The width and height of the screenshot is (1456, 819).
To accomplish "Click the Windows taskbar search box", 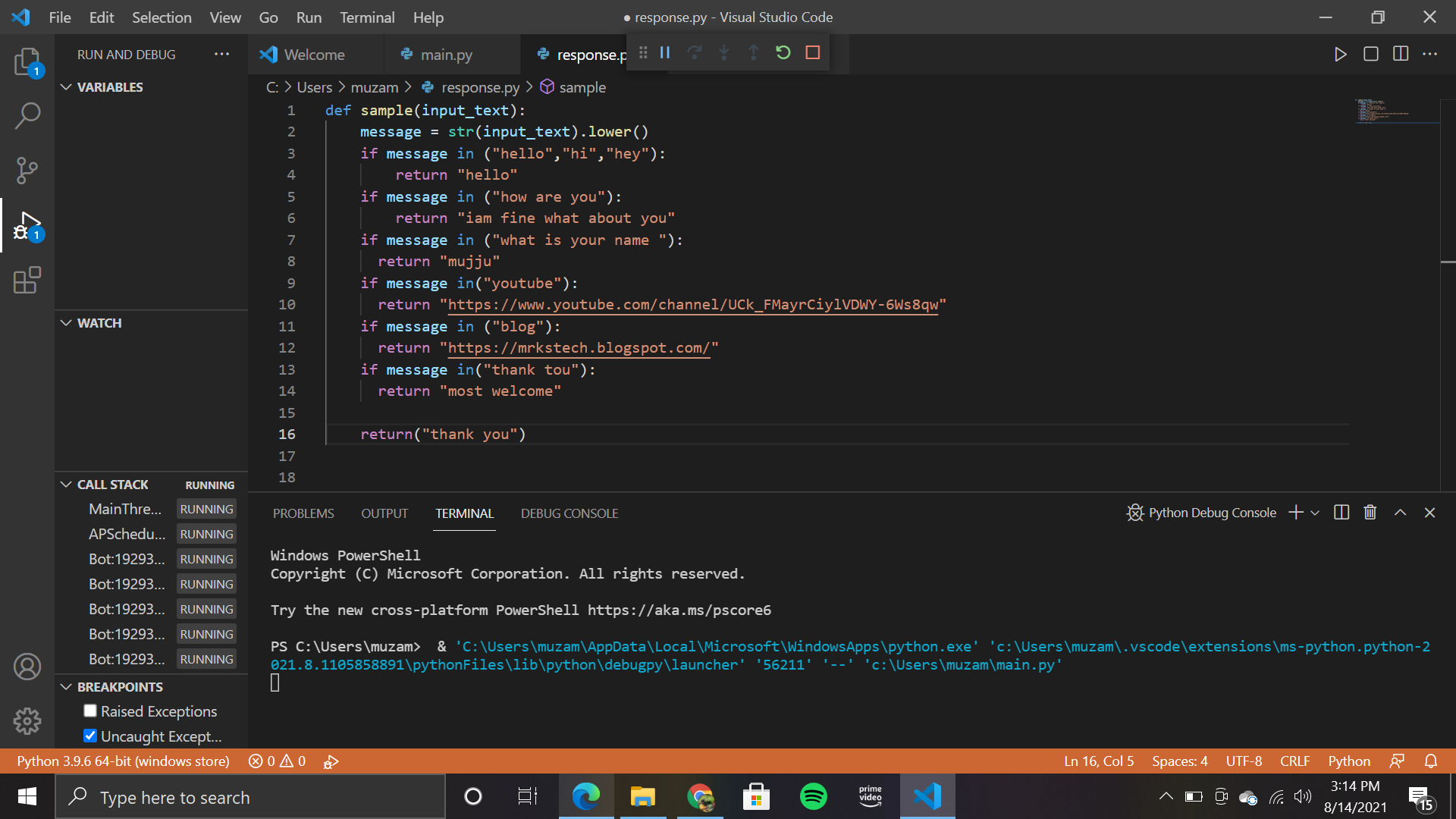I will point(250,797).
